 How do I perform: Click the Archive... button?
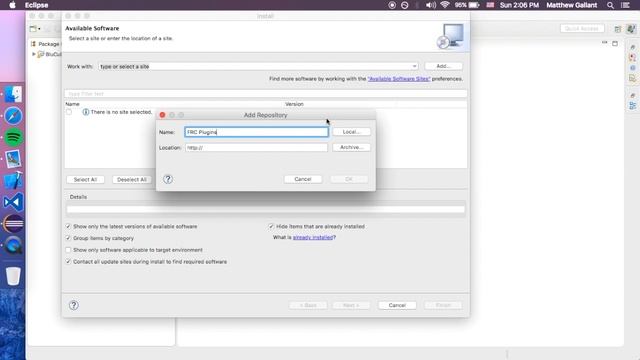(351, 147)
